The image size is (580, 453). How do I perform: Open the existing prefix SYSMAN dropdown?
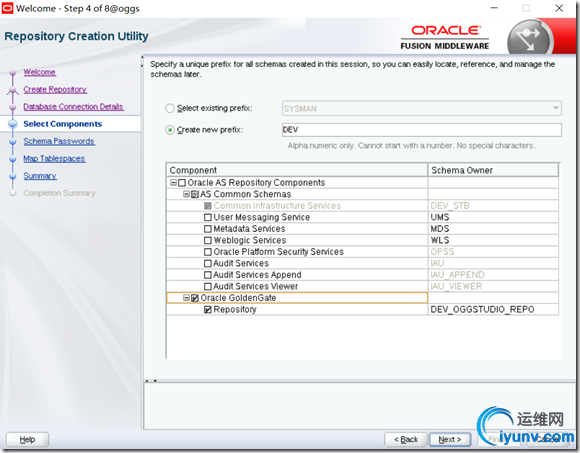[x=421, y=108]
